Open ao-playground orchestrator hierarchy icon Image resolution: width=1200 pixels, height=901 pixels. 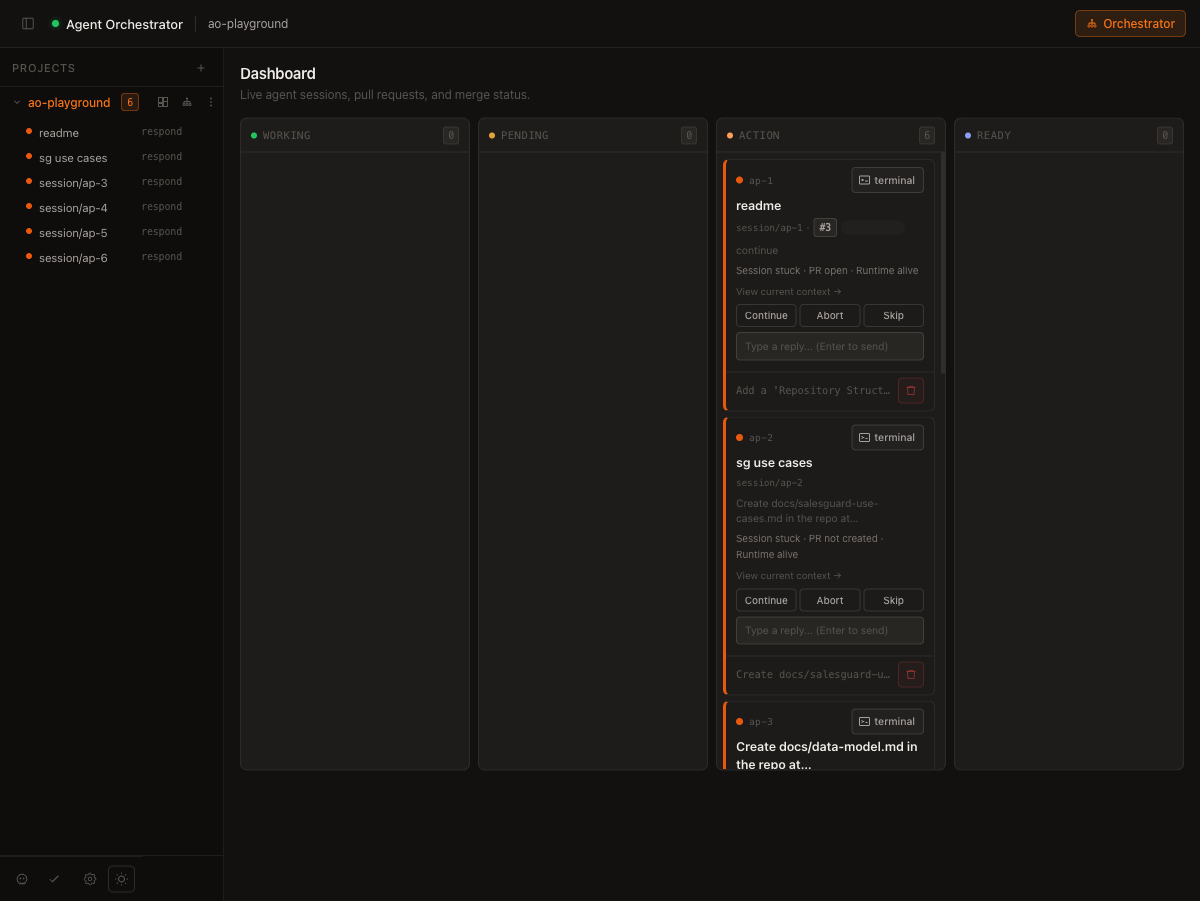(187, 102)
